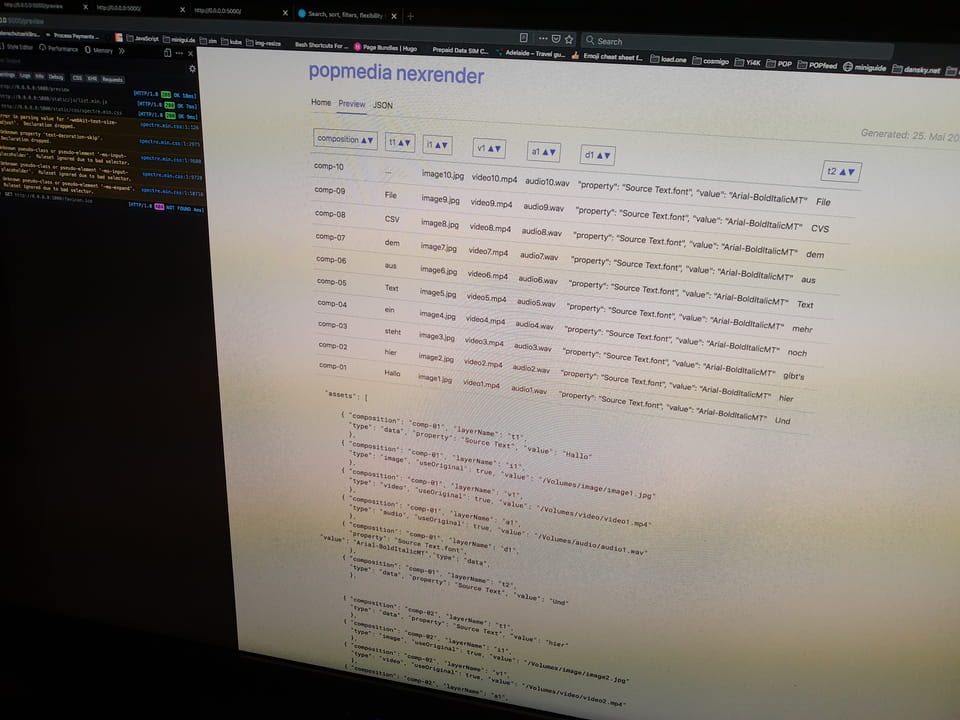The width and height of the screenshot is (960, 720).
Task: Toggle the XHR console filter
Action: click(x=92, y=78)
